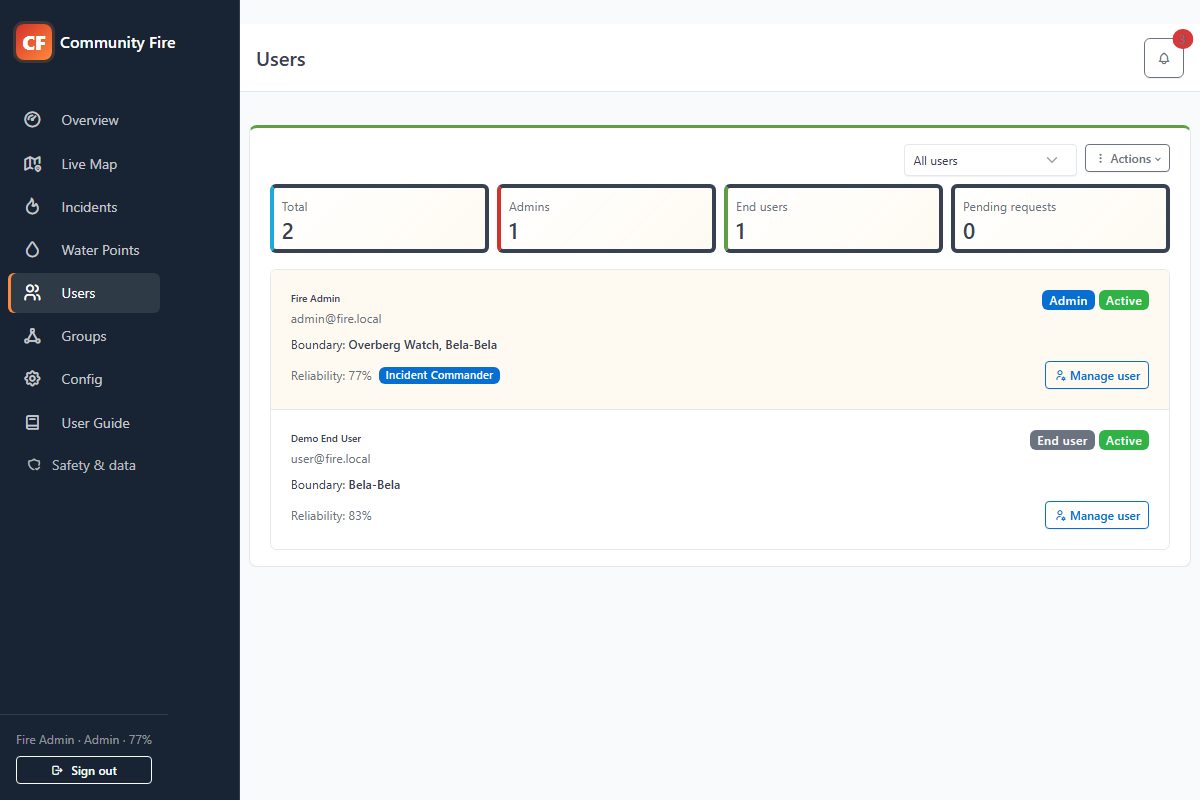Click the CF Community Fire logo

[34, 42]
